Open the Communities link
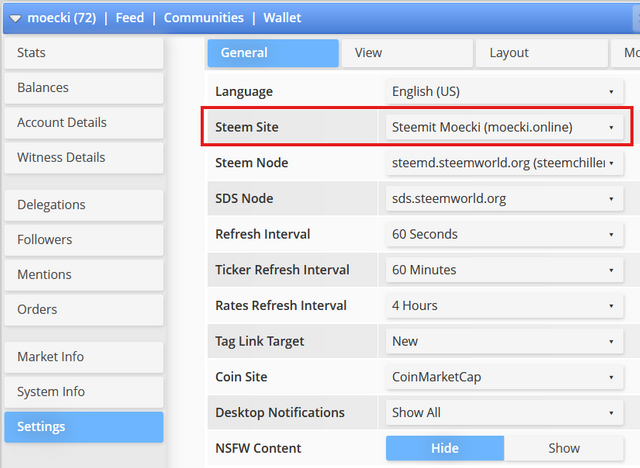This screenshot has width=640, height=468. pos(204,18)
